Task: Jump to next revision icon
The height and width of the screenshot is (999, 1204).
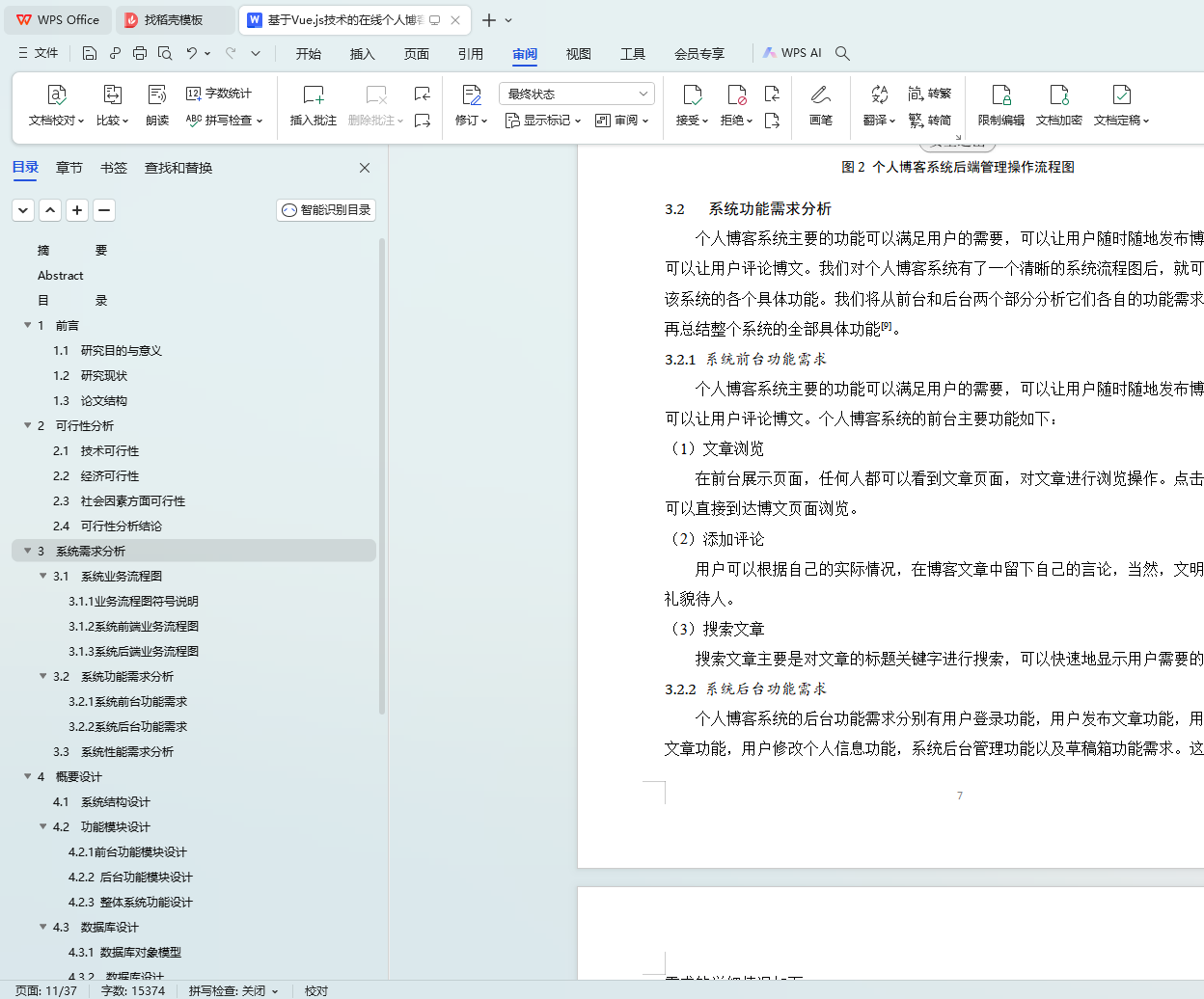Action: coord(772,121)
